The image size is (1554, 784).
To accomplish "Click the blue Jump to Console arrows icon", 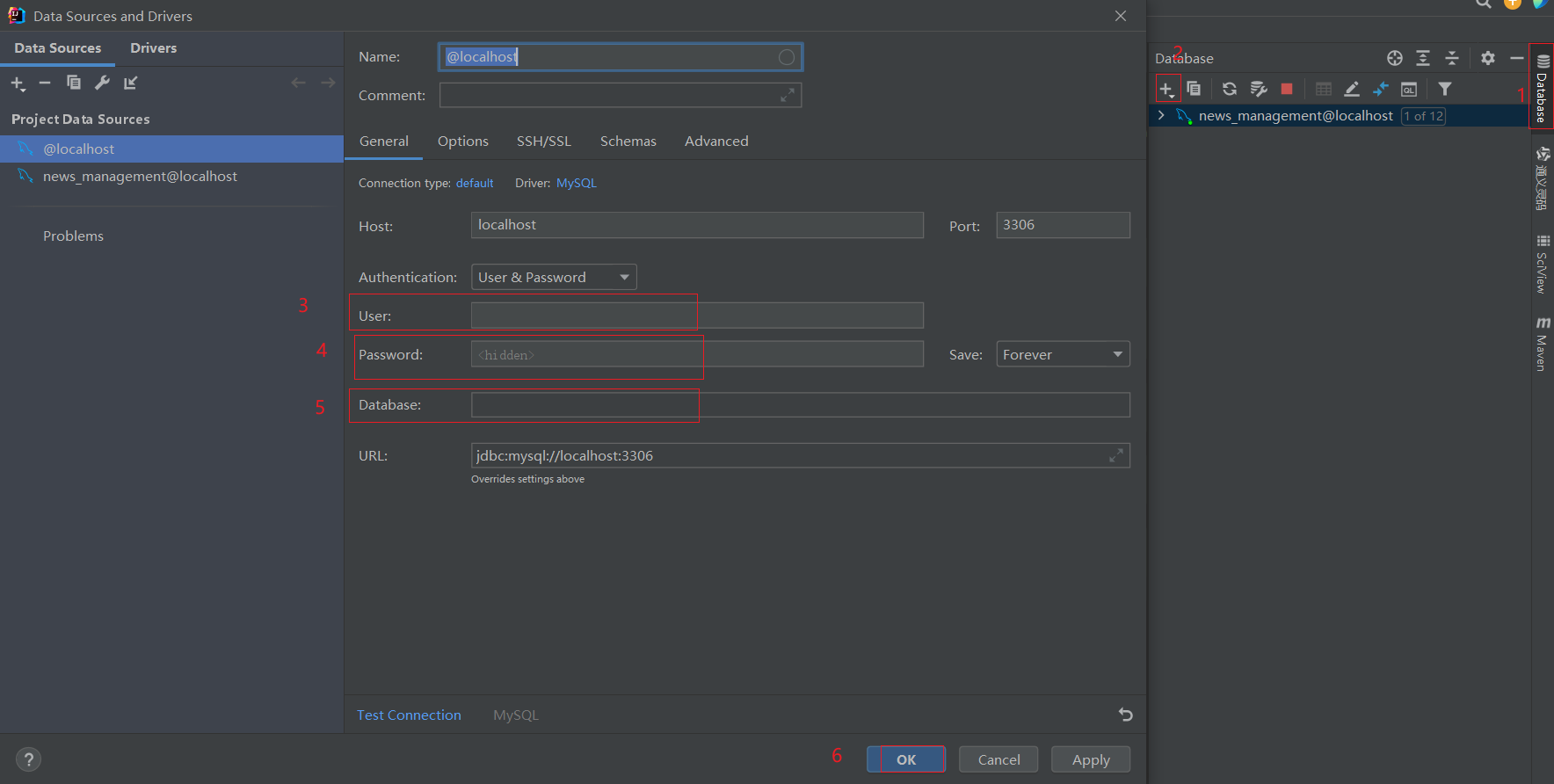I will click(x=1381, y=89).
